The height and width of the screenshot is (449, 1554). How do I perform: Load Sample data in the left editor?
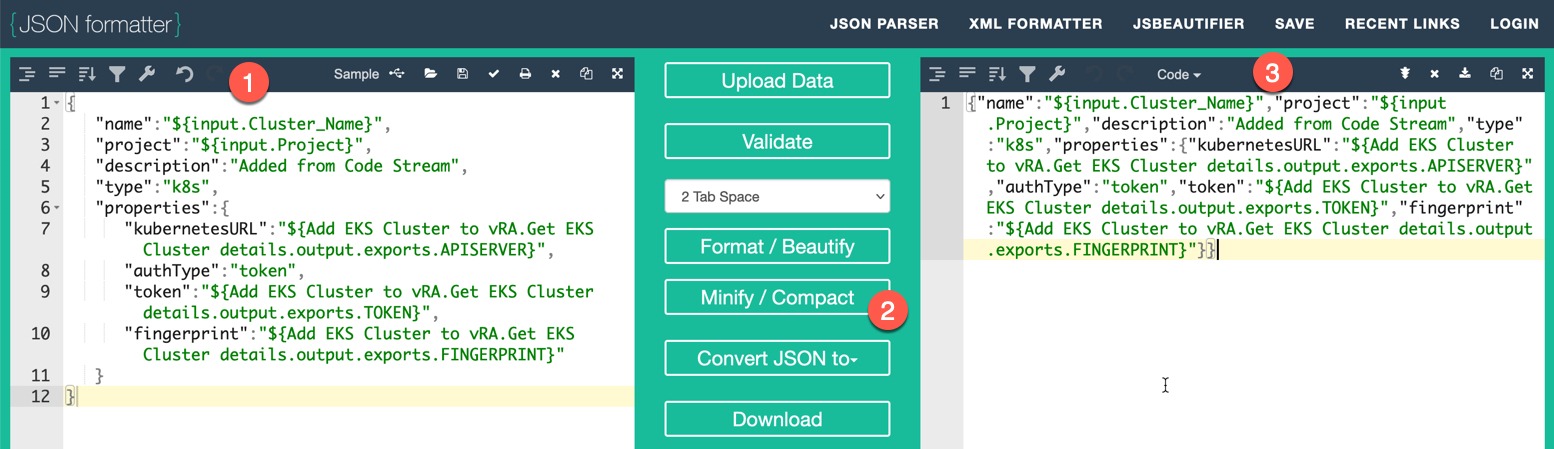click(357, 74)
